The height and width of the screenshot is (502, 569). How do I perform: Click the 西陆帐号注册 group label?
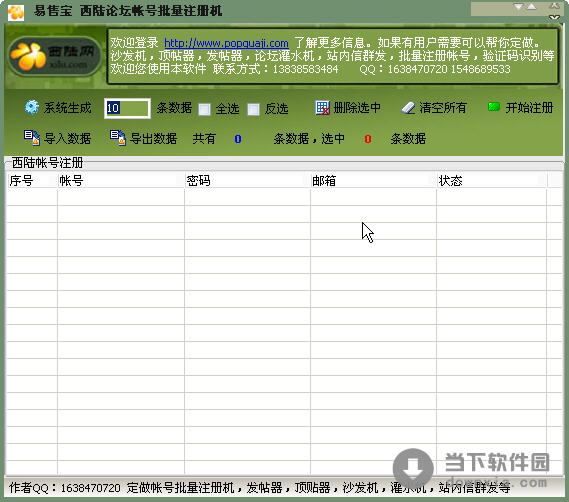(48, 163)
